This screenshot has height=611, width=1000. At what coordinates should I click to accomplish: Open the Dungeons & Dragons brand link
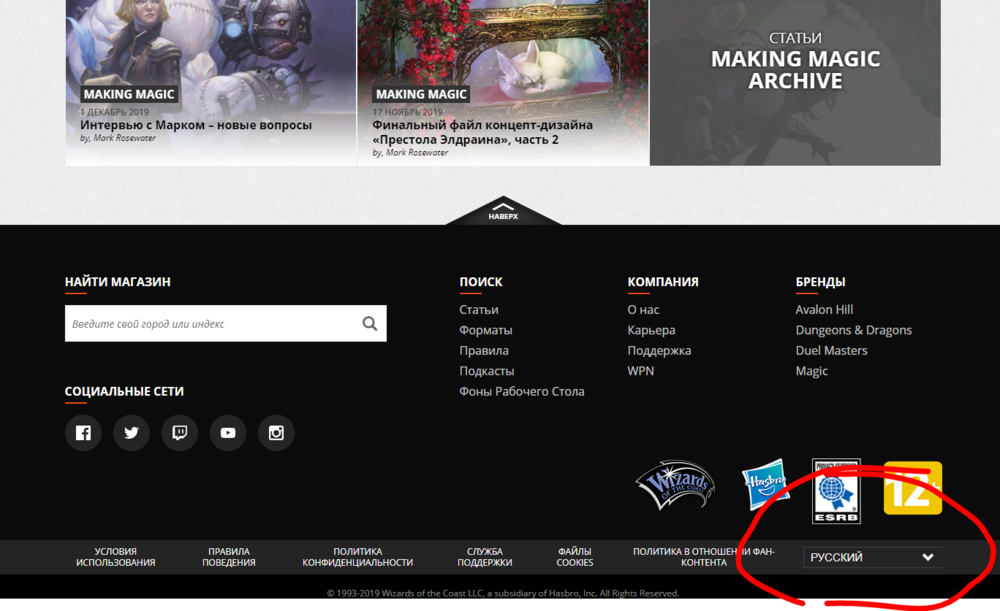tap(854, 329)
